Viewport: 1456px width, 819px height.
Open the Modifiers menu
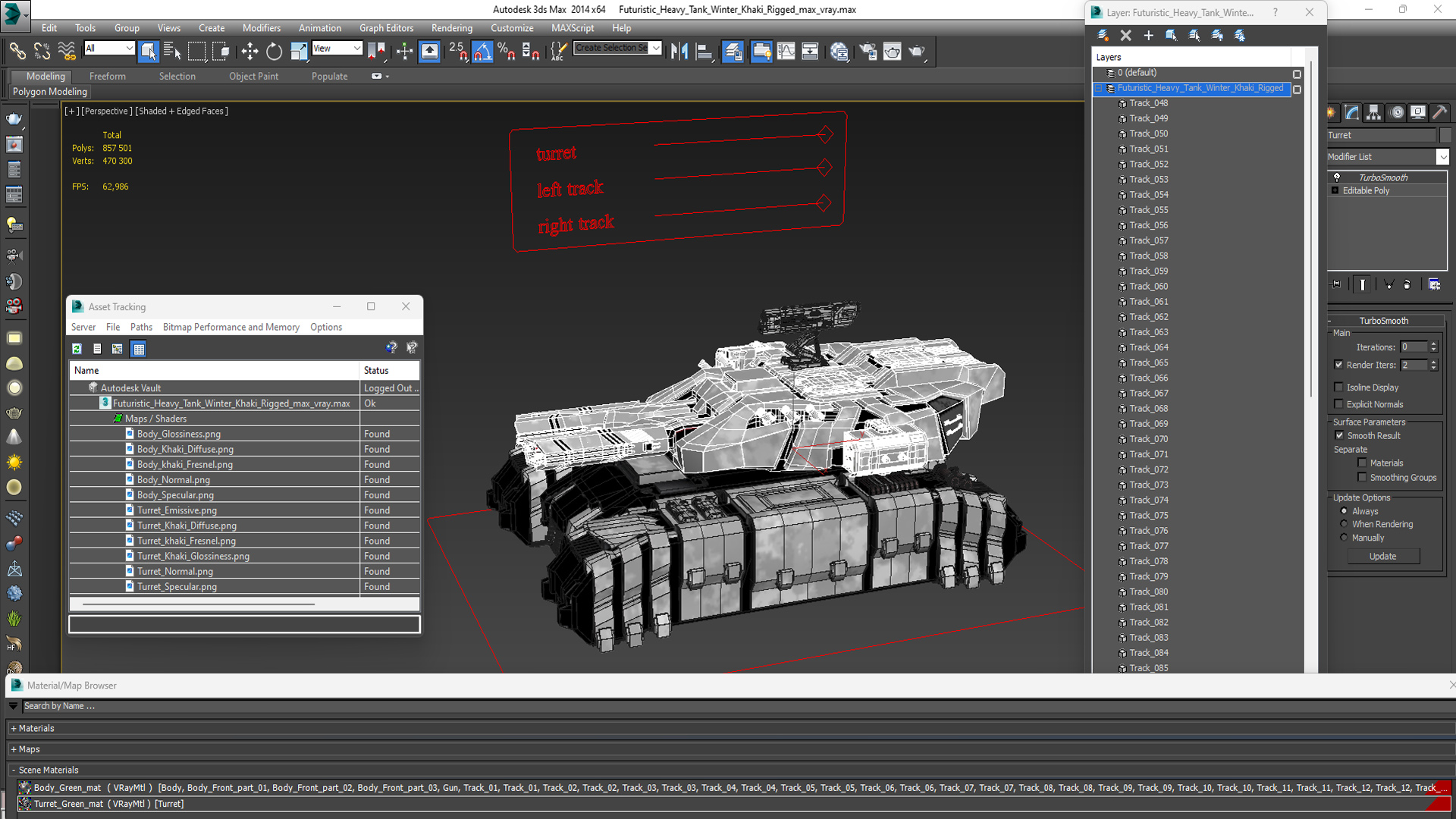coord(261,28)
